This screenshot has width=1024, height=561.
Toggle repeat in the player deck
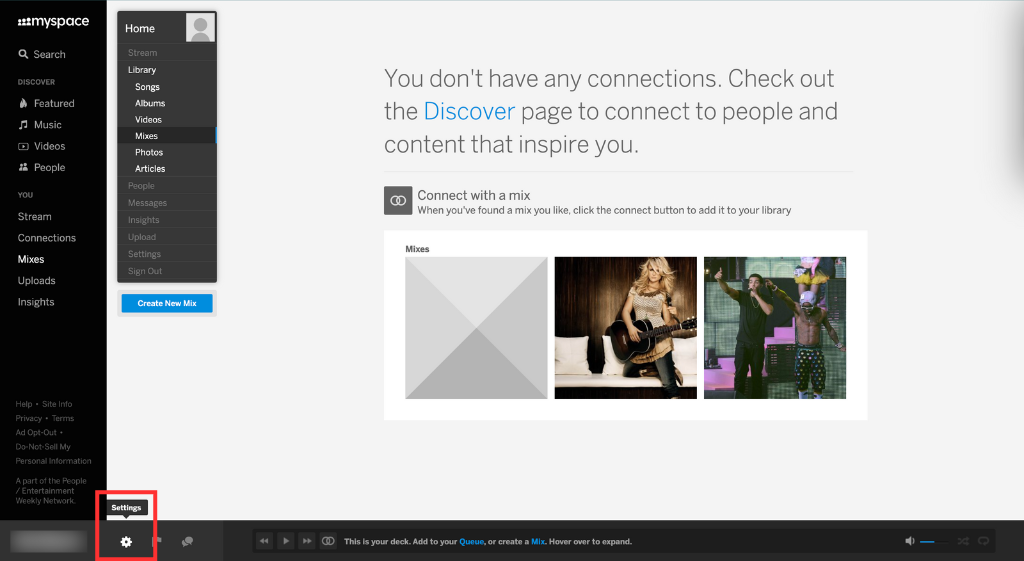pyautogui.click(x=984, y=541)
